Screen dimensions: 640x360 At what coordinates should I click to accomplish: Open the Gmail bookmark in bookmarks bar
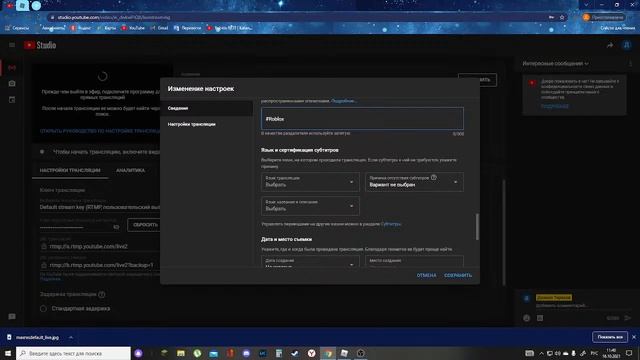click(159, 28)
